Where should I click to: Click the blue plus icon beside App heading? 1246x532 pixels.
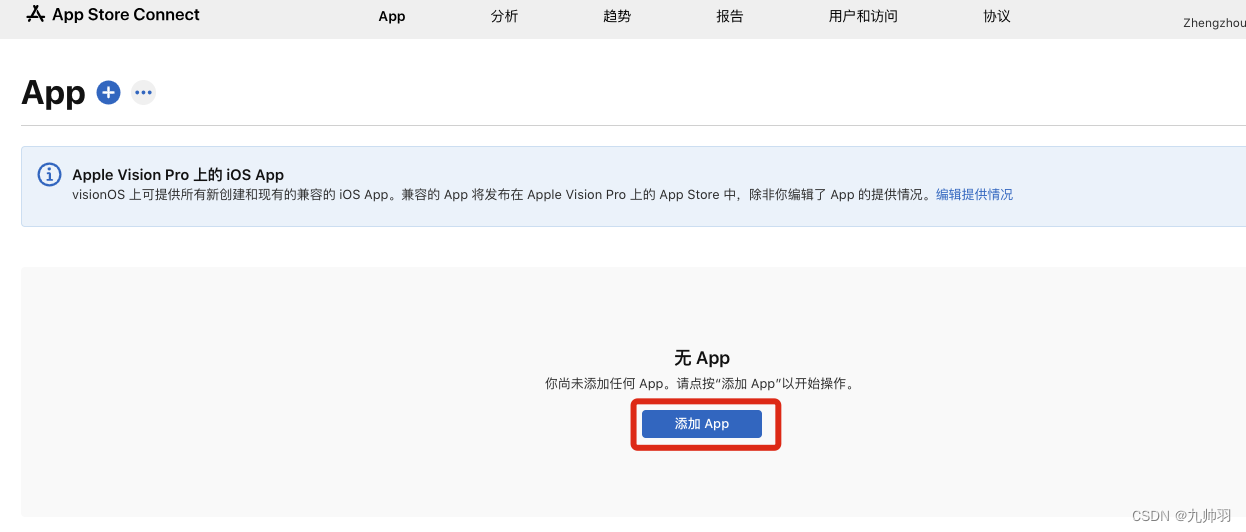click(108, 92)
